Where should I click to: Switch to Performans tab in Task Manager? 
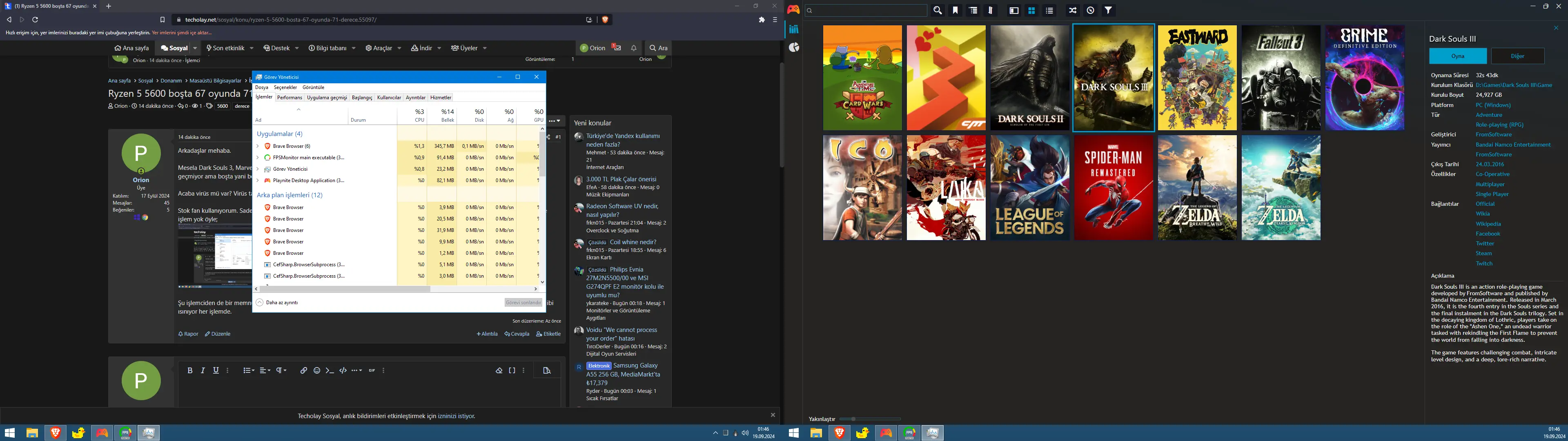pos(290,98)
